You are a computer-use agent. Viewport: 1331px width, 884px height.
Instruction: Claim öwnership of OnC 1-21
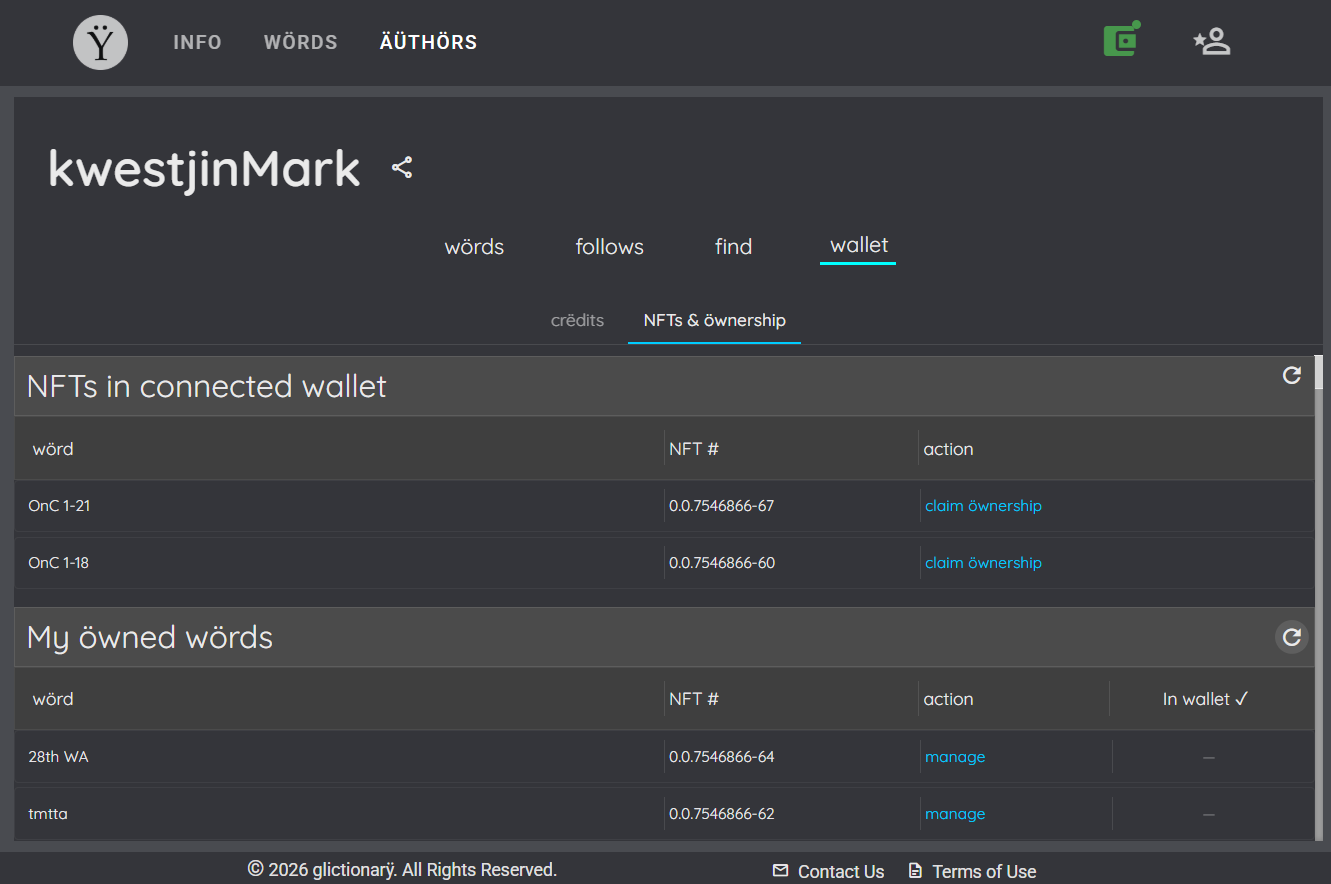pyautogui.click(x=983, y=506)
